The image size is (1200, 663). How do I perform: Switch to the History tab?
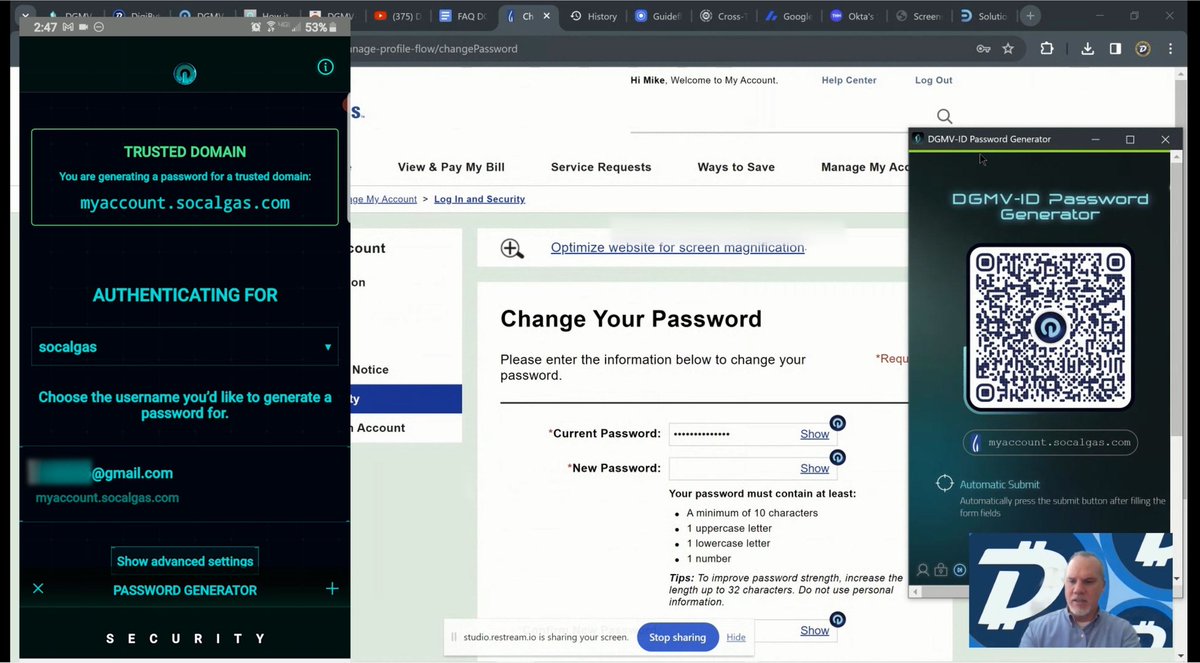click(596, 16)
